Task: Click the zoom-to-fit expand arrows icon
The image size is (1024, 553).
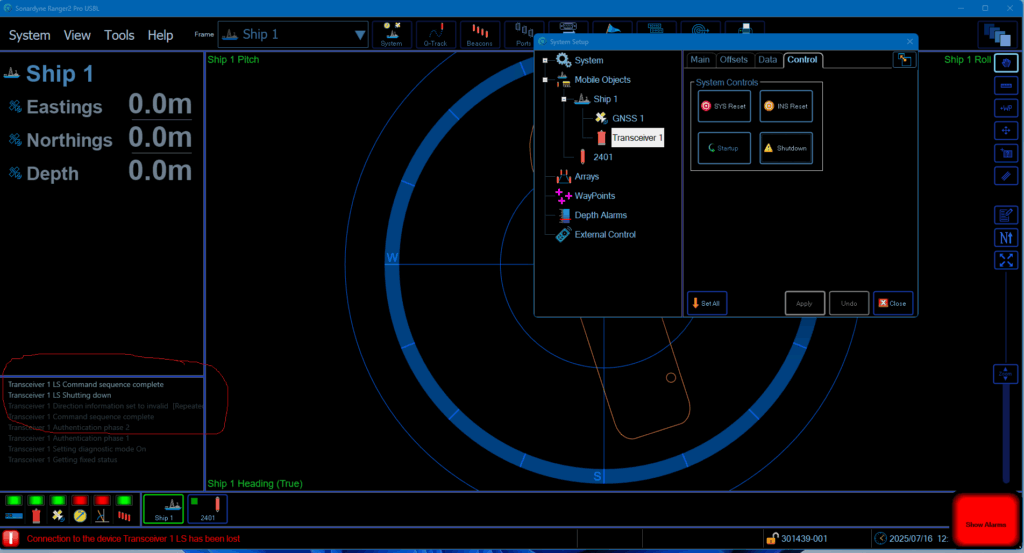Action: (x=1006, y=261)
